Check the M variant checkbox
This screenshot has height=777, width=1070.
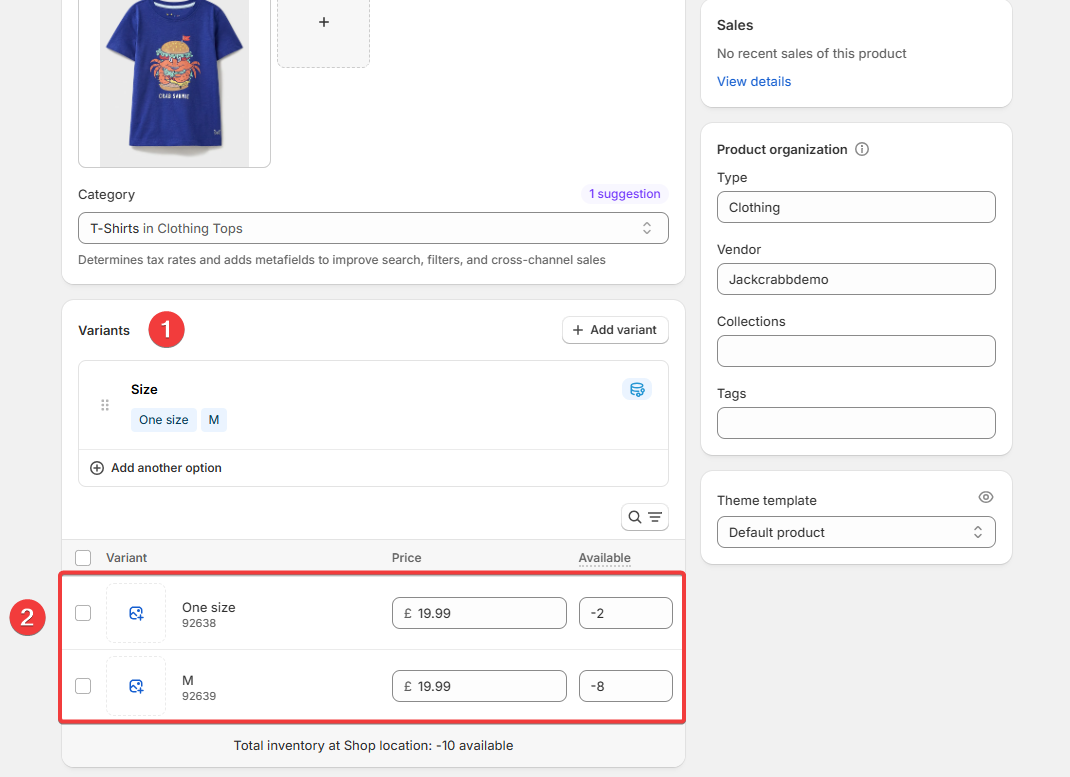coord(83,686)
